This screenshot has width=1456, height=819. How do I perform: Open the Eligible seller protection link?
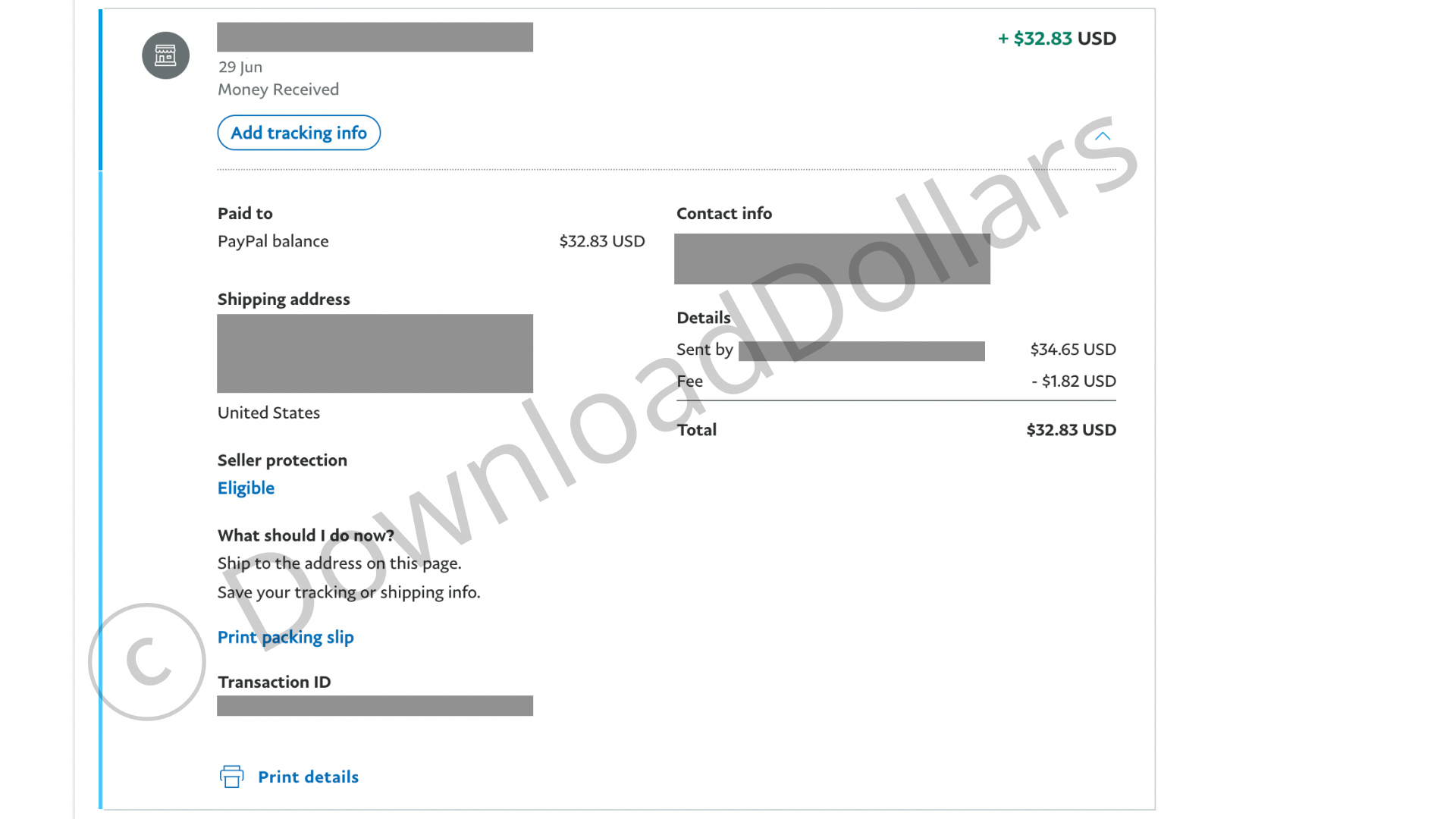246,488
